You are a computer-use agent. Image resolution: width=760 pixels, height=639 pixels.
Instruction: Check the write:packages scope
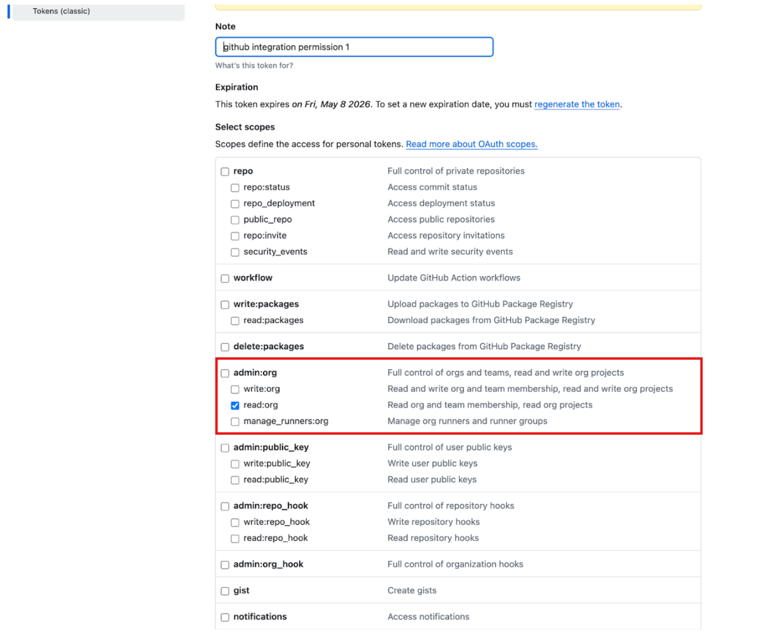tap(225, 304)
